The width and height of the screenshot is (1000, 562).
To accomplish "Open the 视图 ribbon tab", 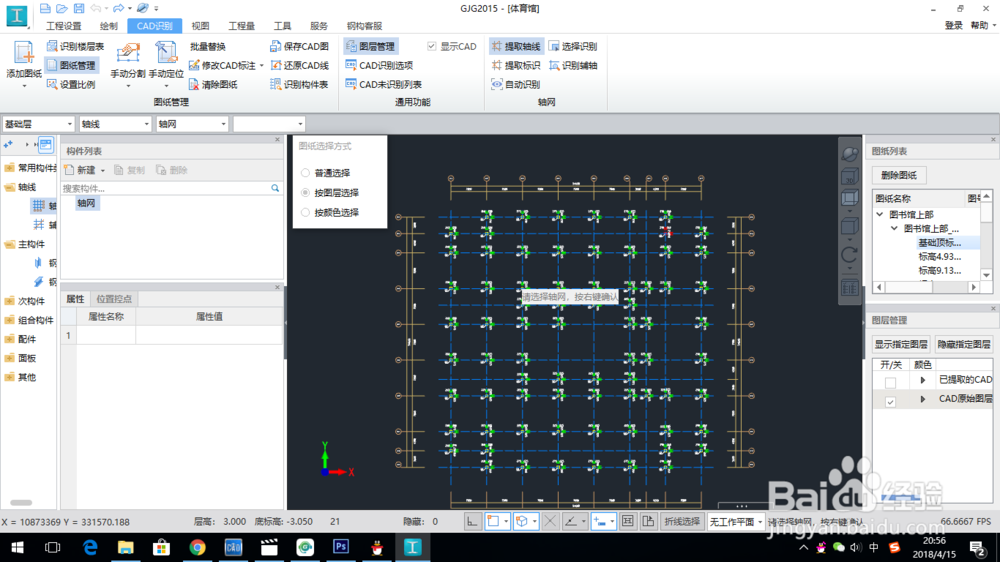I will [200, 26].
